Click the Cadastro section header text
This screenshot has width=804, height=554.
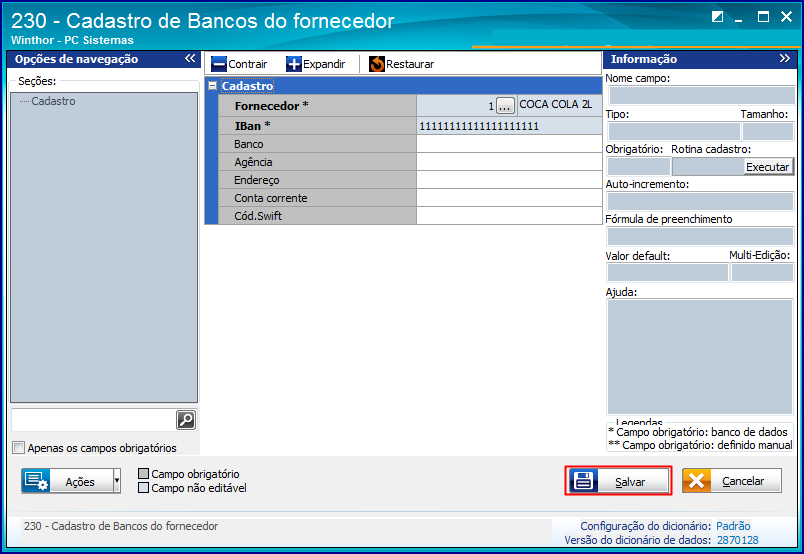pos(247,86)
